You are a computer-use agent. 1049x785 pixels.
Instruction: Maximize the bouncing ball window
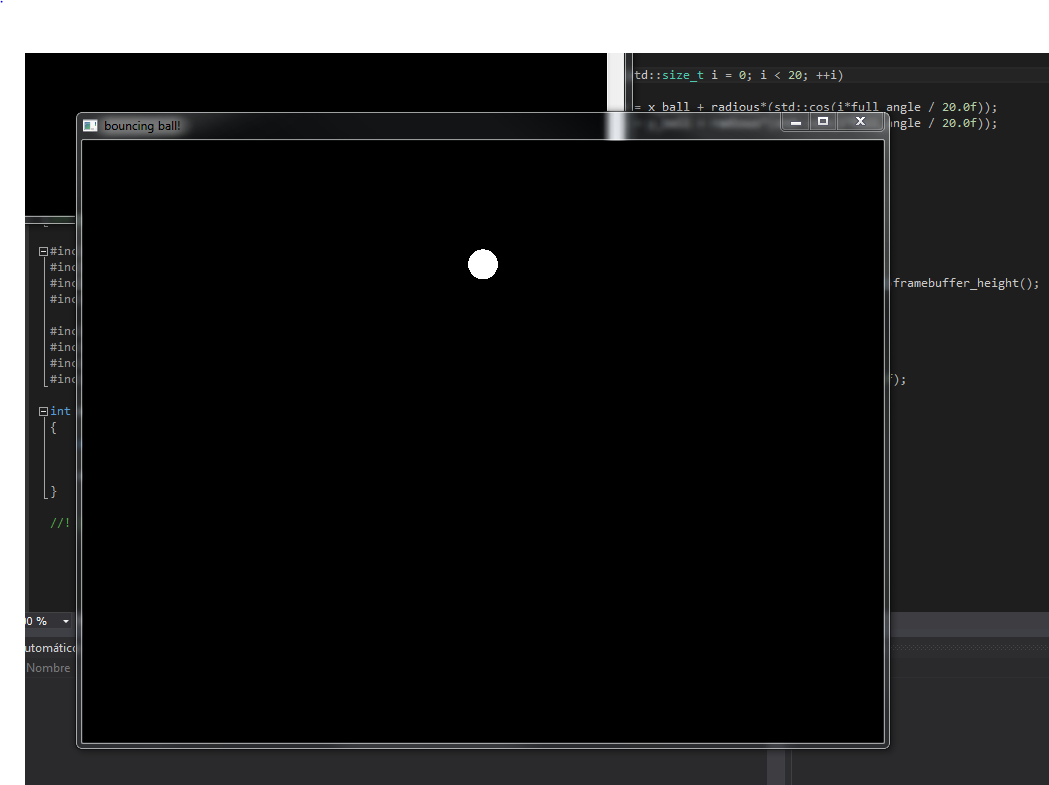pyautogui.click(x=823, y=122)
